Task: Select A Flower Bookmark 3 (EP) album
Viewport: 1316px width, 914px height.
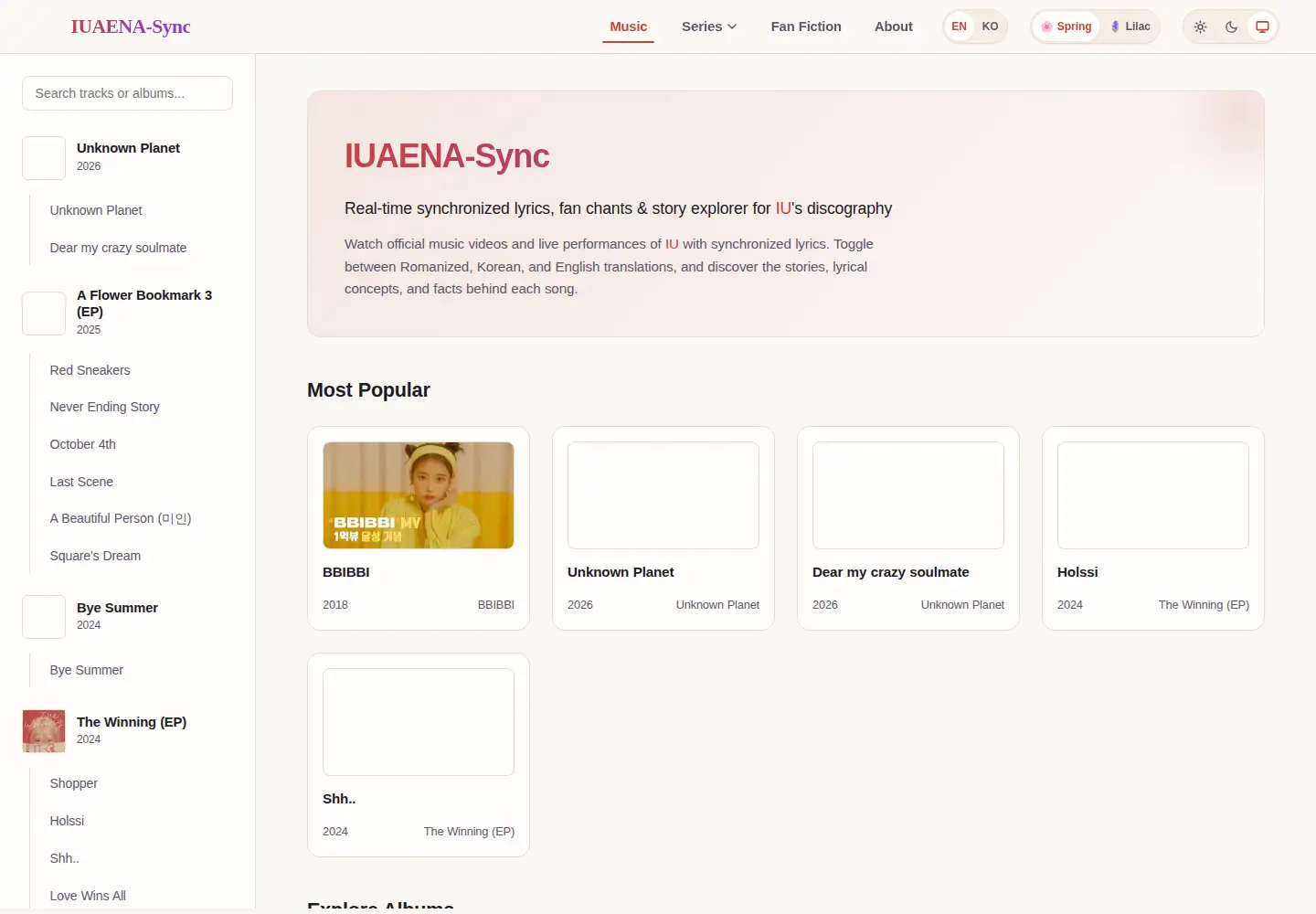Action: pos(127,313)
